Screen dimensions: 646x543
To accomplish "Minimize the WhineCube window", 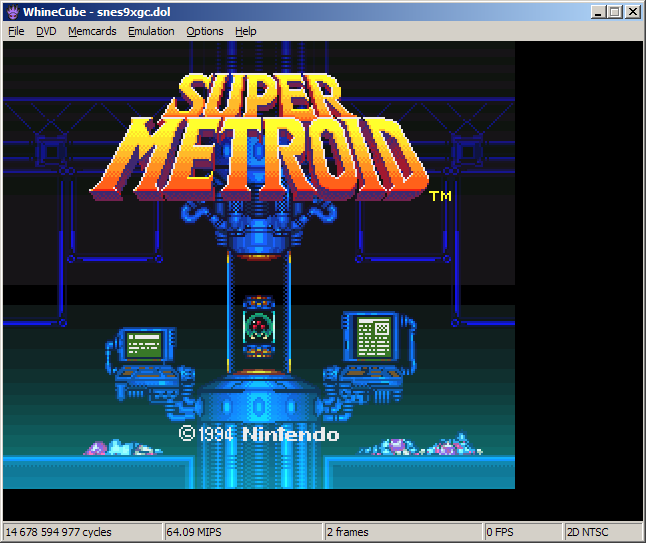I will tap(598, 12).
